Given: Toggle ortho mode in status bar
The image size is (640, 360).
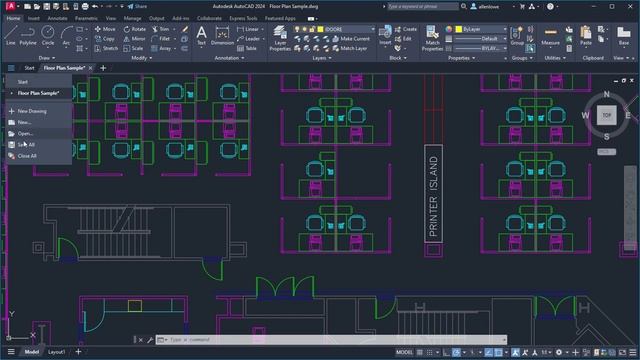Looking at the screenshot, I should point(445,352).
